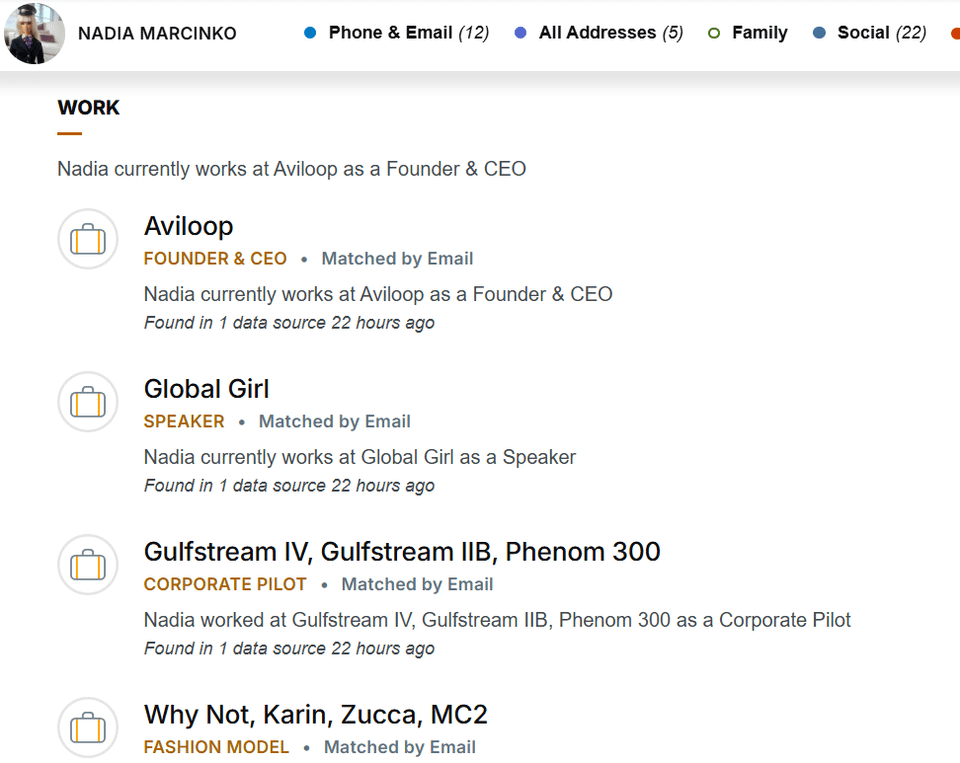960x763 pixels.
Task: Click the purple dot before All Addresses
Action: pos(520,33)
